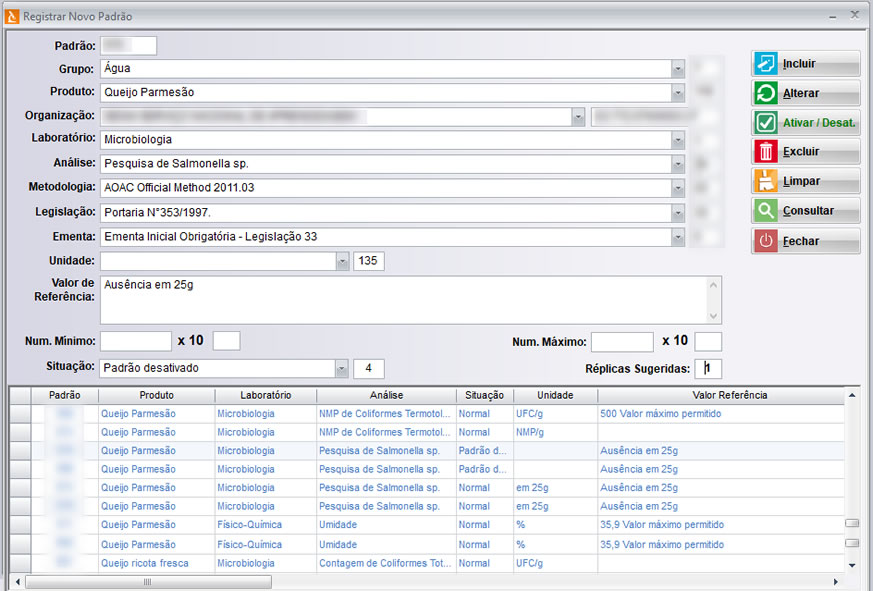Click the exponent box after Num. Máximo x 10
The width and height of the screenshot is (873, 591).
click(708, 341)
